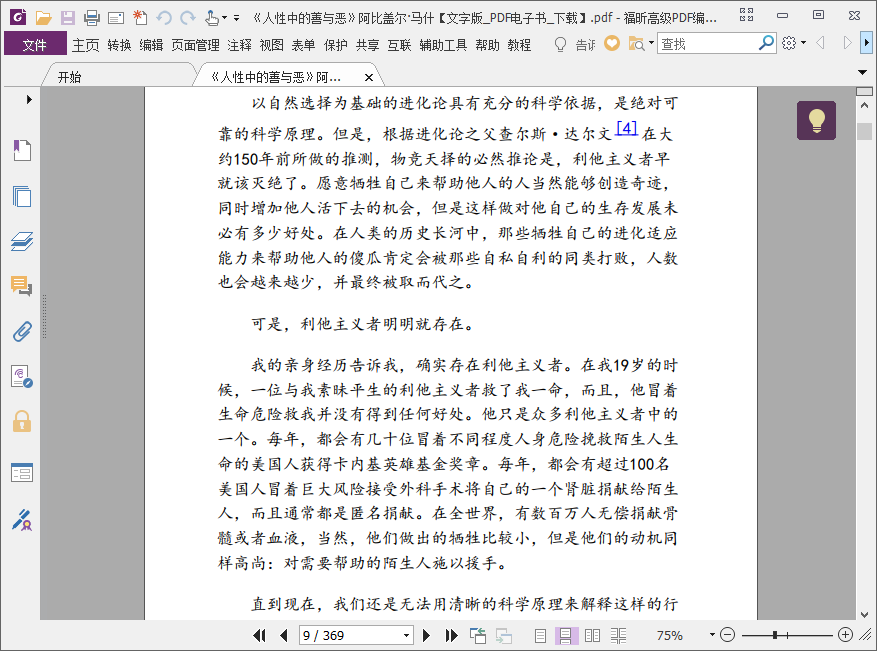
Task: Open the Page thumbnails panel icon
Action: [22, 196]
